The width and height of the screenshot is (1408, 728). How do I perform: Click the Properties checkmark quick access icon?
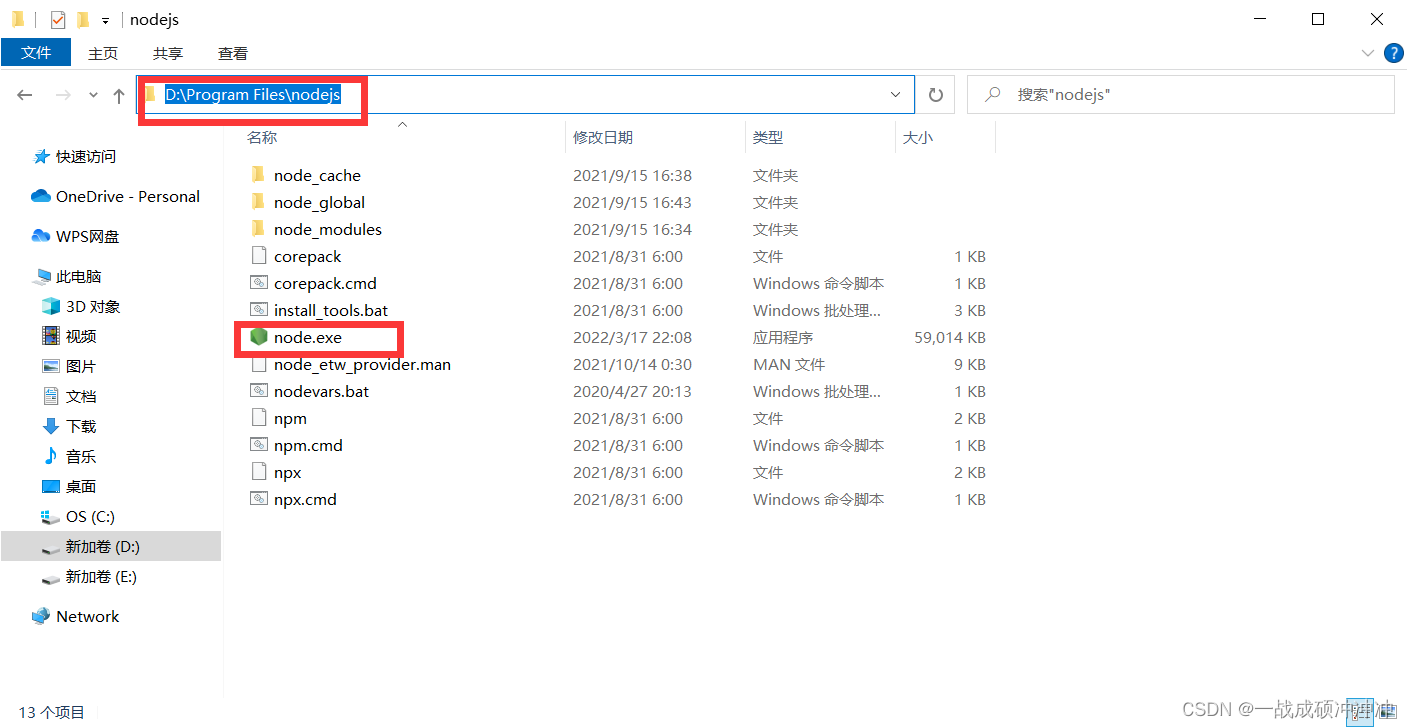pyautogui.click(x=58, y=19)
